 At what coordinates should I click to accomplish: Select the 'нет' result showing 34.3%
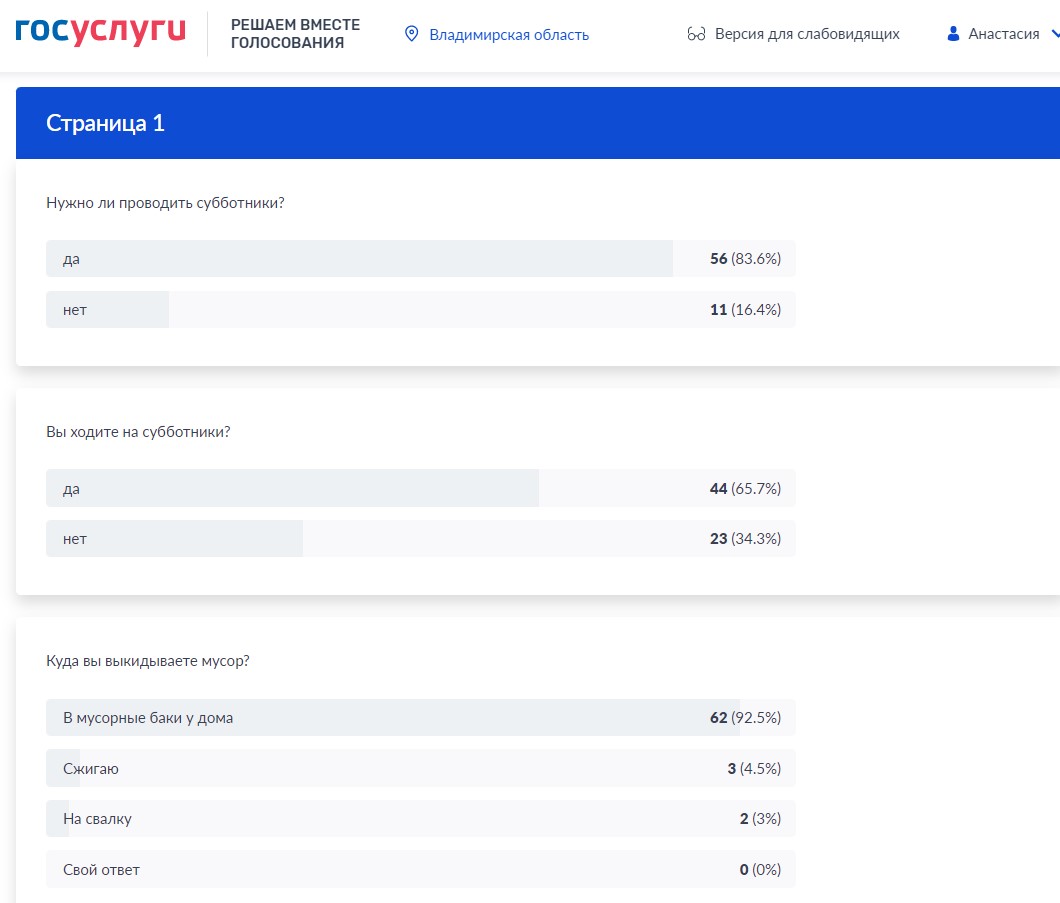[420, 539]
